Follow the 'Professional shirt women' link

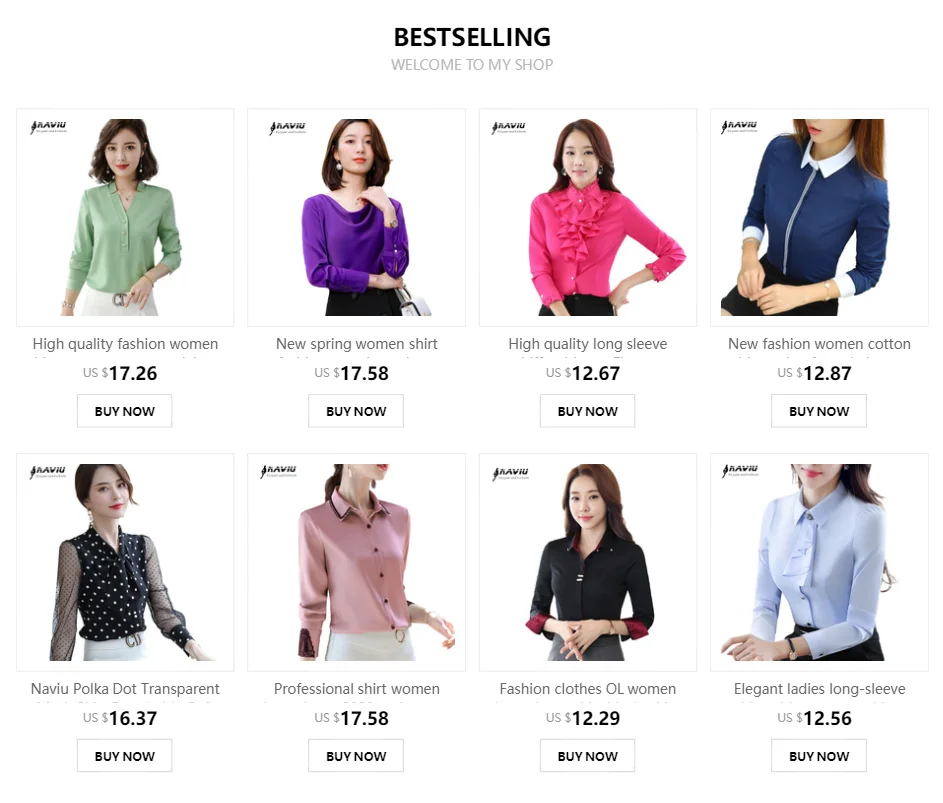[x=357, y=689]
